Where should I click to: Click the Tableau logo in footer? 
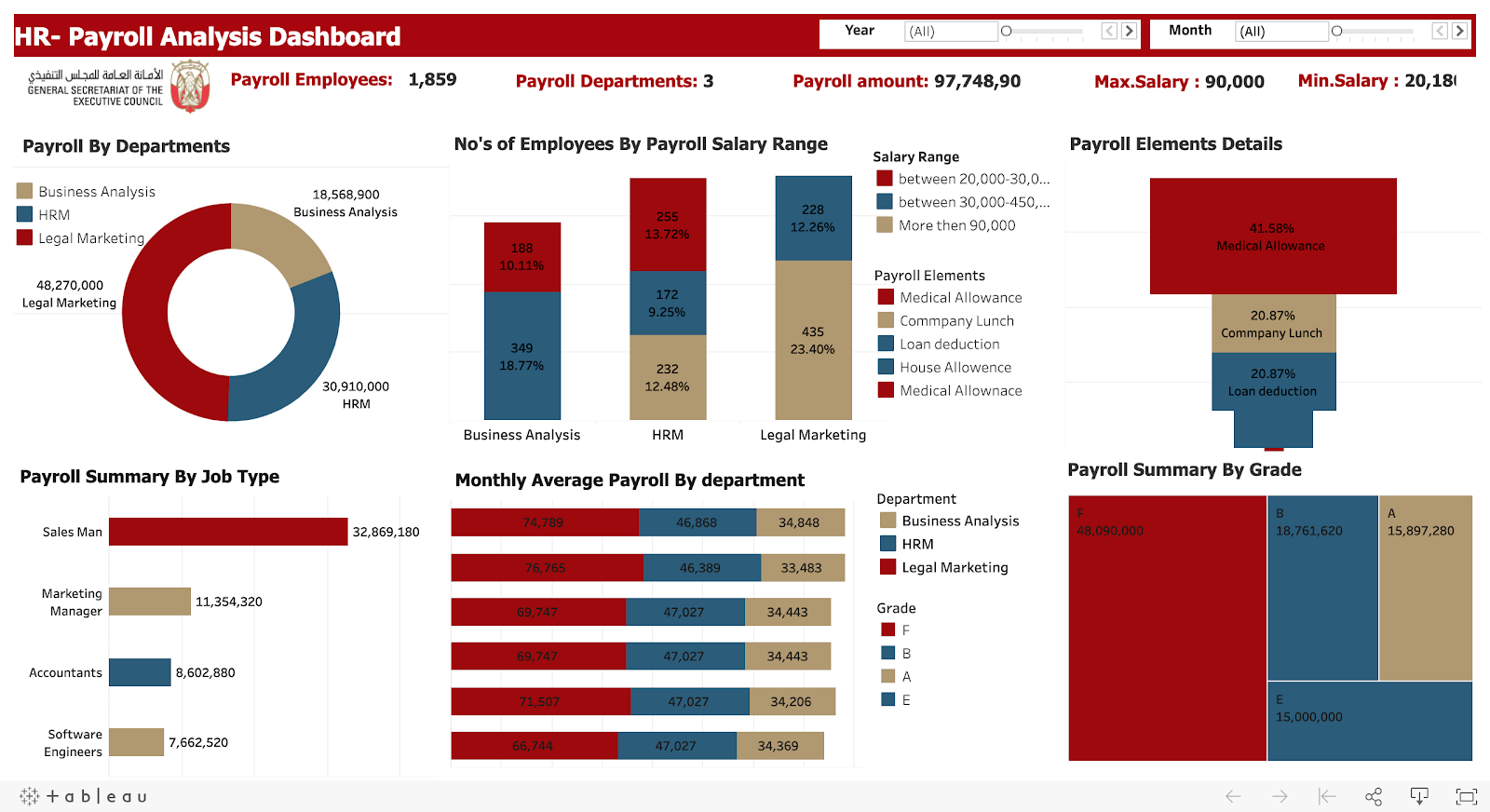point(83,796)
